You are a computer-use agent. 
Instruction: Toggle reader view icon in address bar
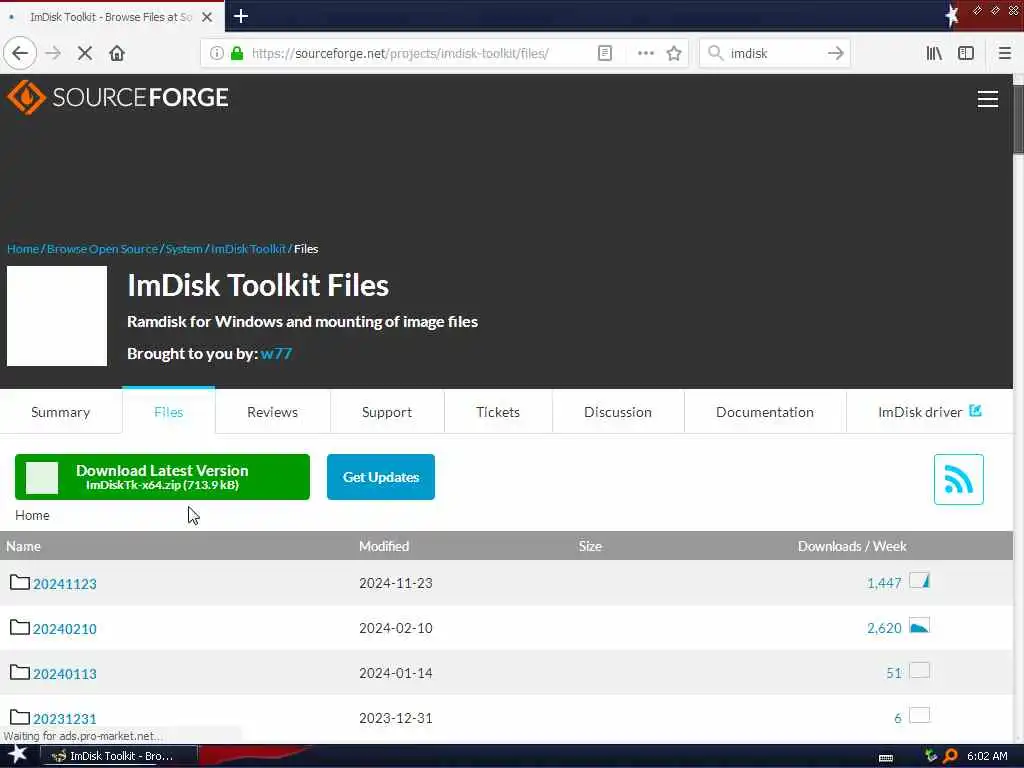[x=605, y=54]
